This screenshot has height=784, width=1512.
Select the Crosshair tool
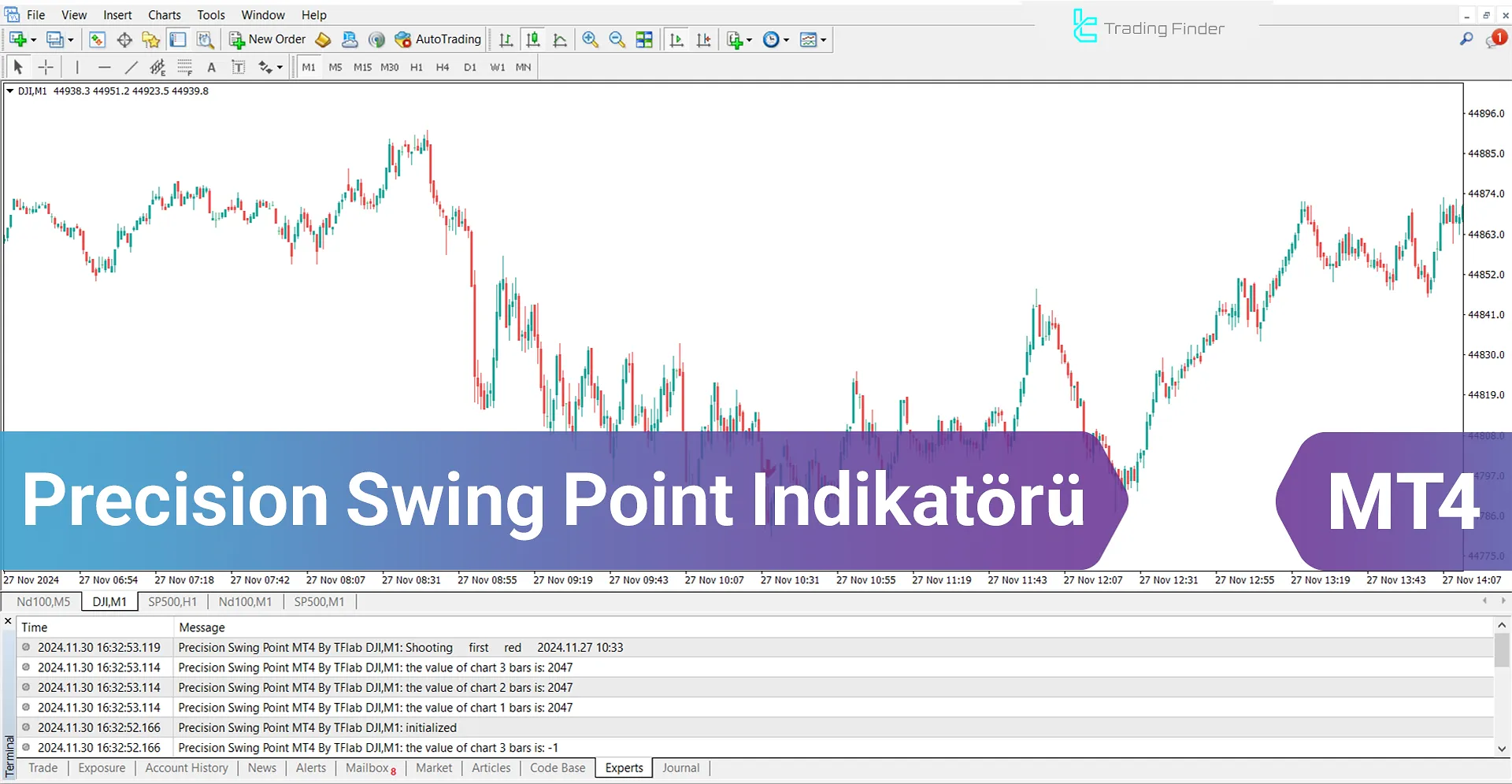(x=46, y=67)
